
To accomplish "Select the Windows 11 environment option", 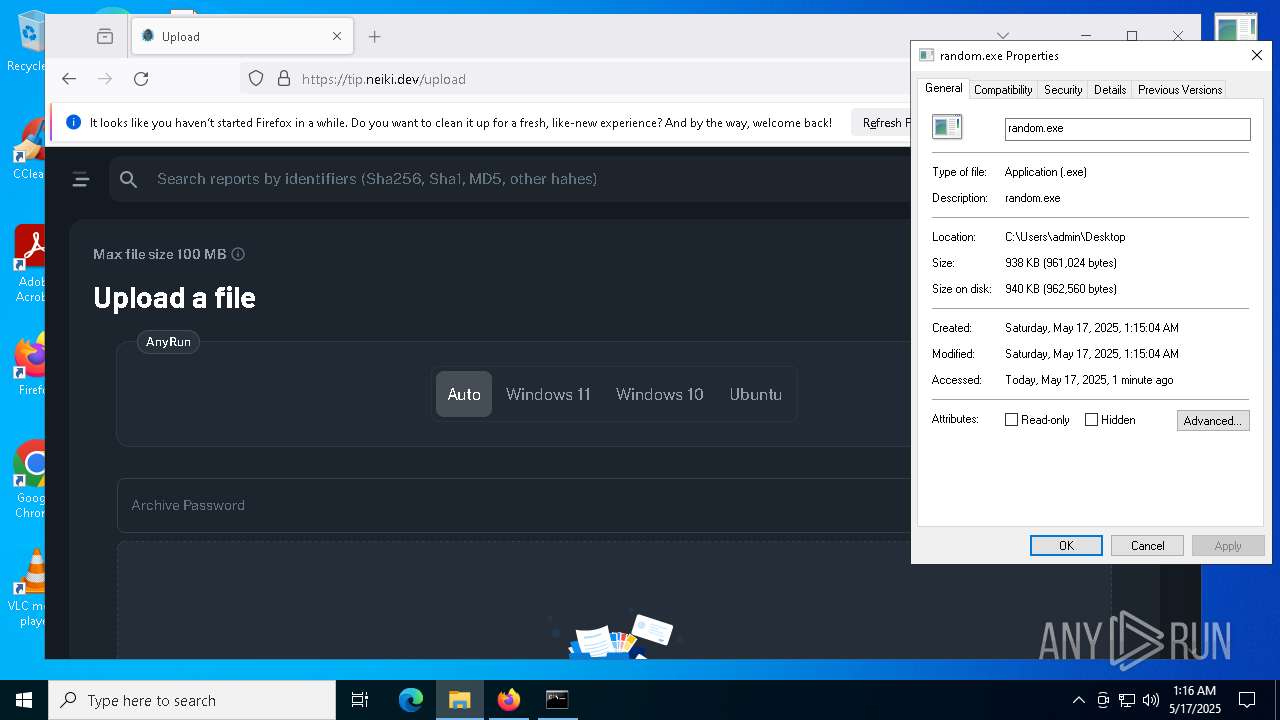I will tap(548, 394).
